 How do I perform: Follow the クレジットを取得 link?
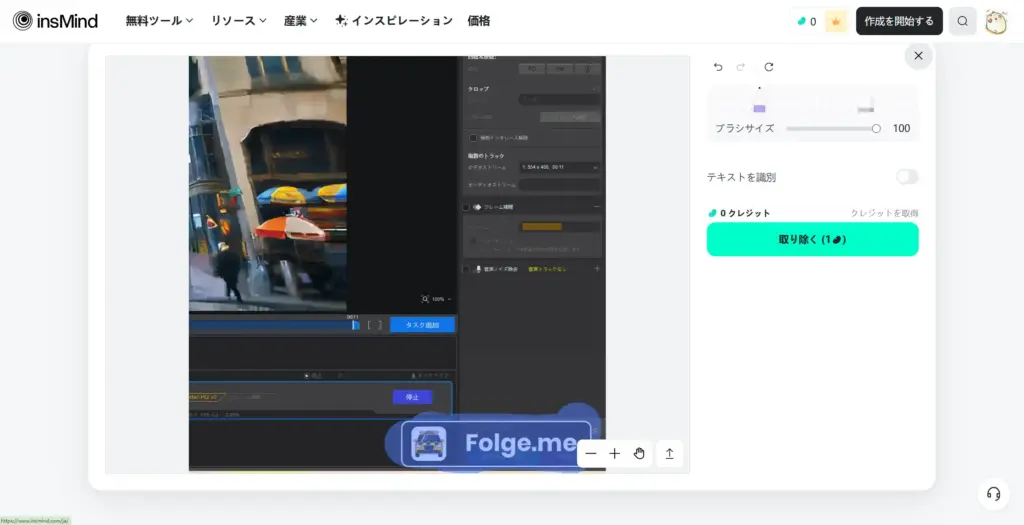[884, 213]
